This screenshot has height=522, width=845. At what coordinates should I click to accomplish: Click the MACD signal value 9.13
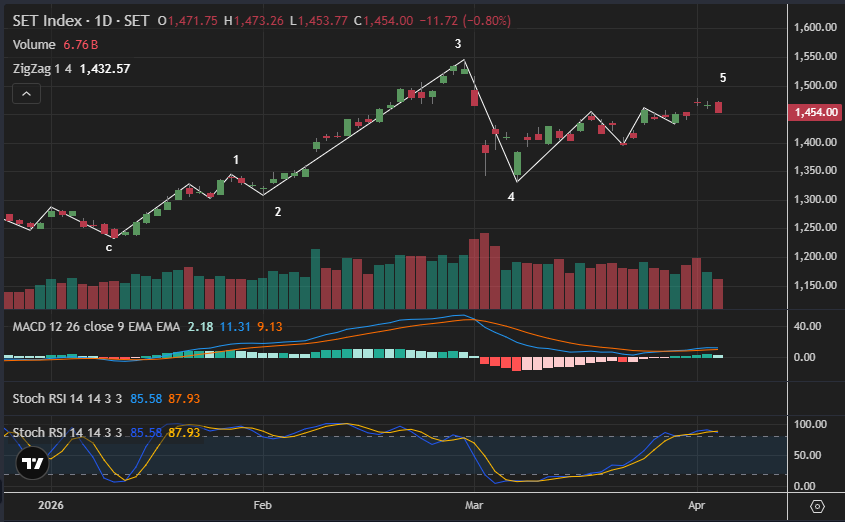269,327
